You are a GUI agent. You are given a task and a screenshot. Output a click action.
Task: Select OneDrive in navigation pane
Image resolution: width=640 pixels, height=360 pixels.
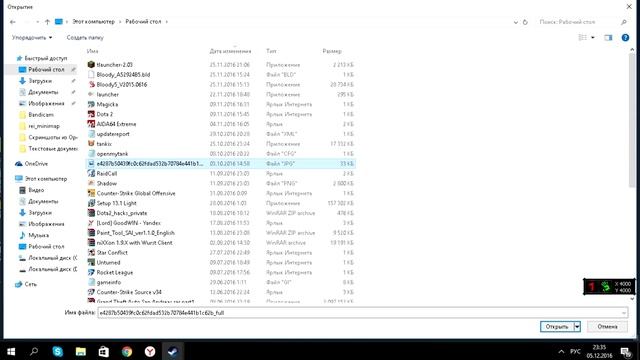pyautogui.click(x=36, y=164)
